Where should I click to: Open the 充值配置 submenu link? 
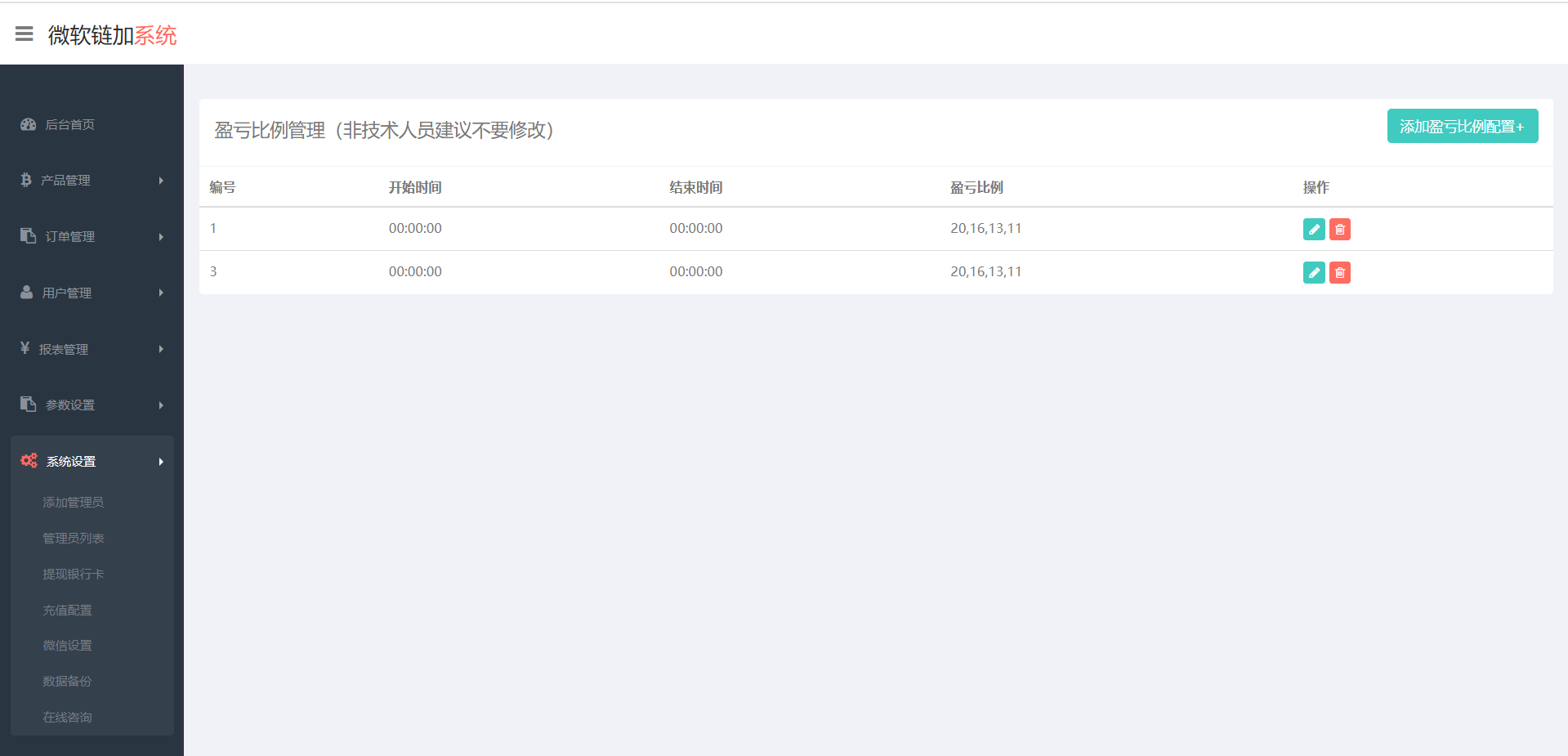point(67,610)
